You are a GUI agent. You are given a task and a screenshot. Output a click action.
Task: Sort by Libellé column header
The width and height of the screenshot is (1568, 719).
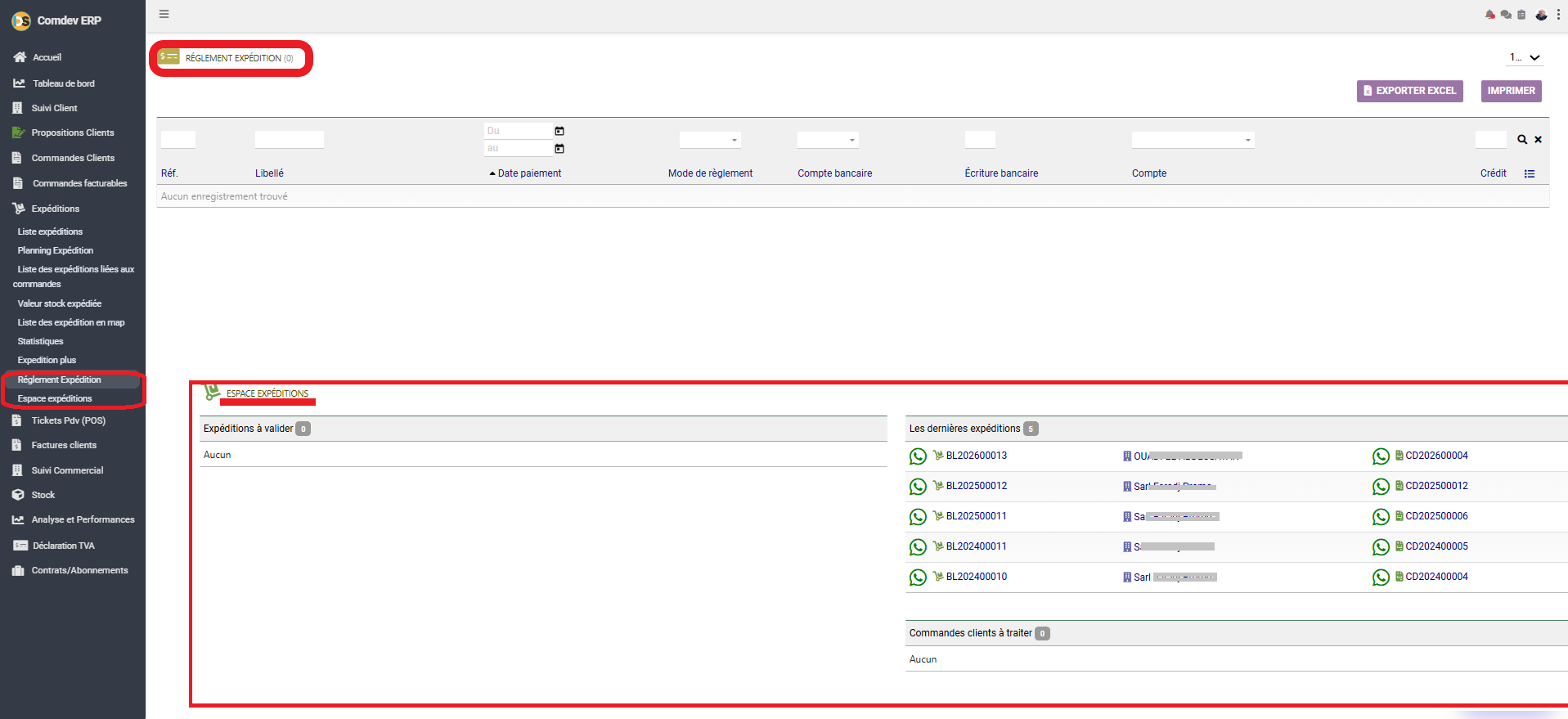point(269,173)
